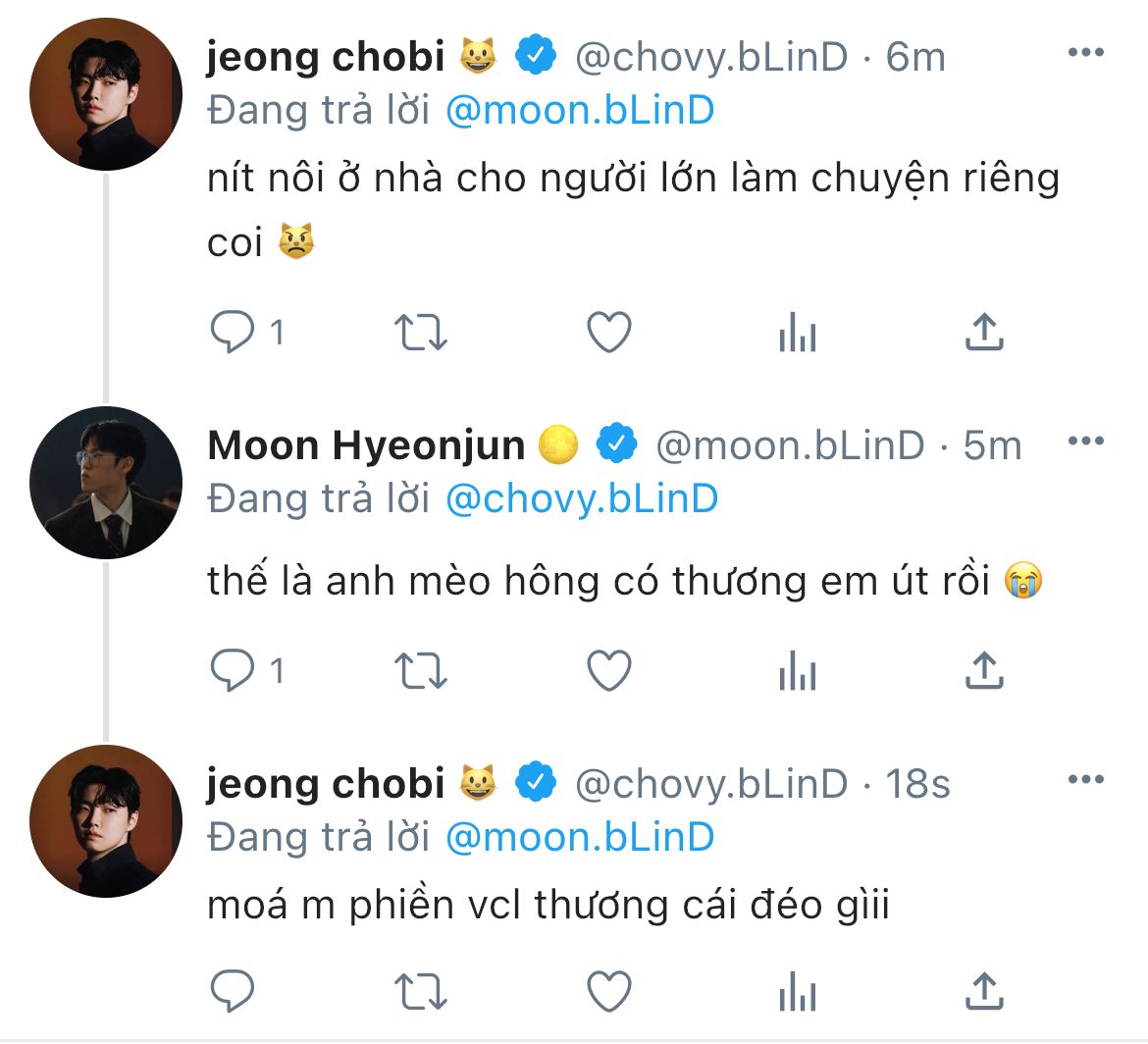
Task: Share the 18s jeong chobi tweet
Action: click(x=984, y=991)
